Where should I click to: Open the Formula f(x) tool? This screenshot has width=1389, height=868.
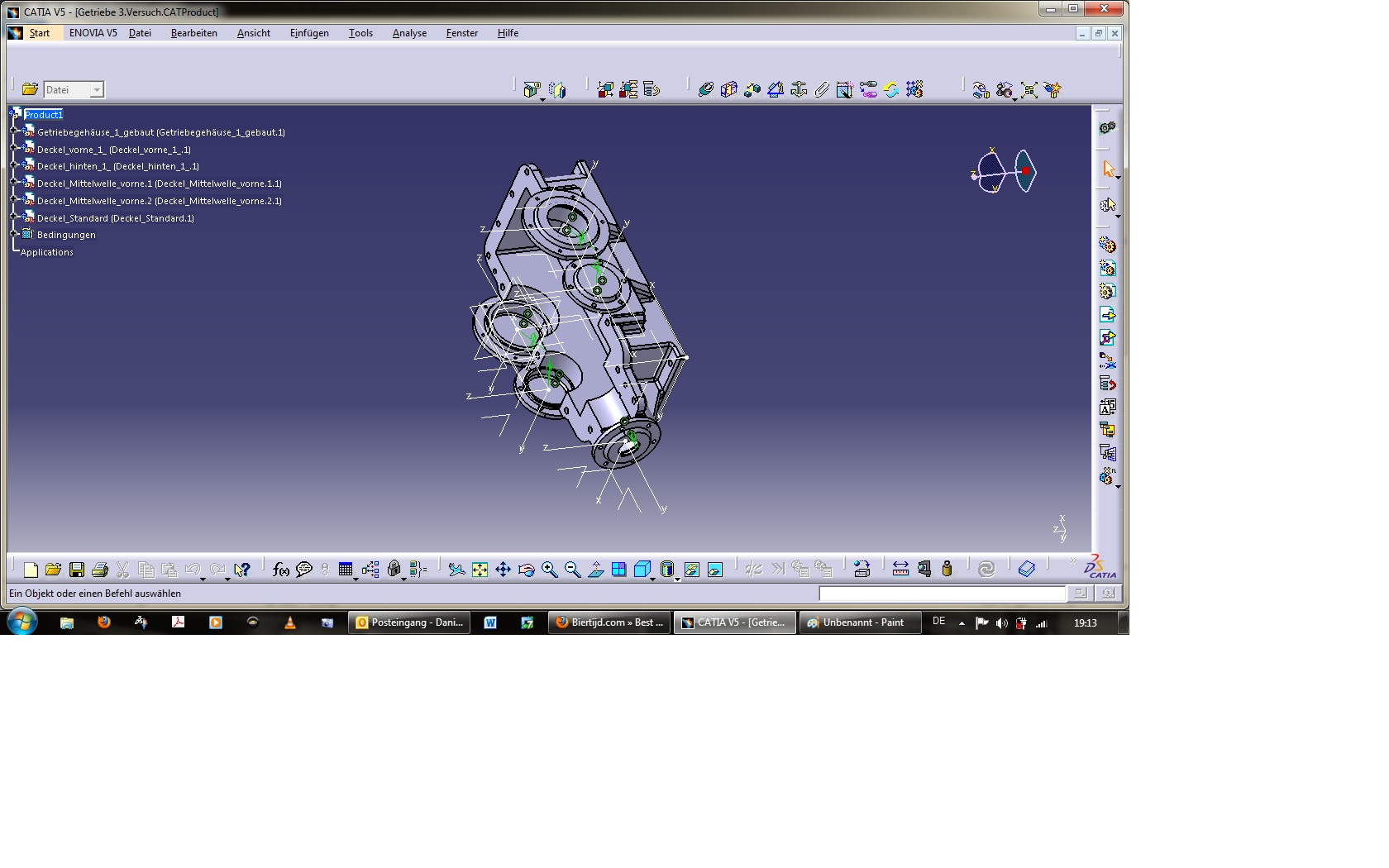(281, 570)
